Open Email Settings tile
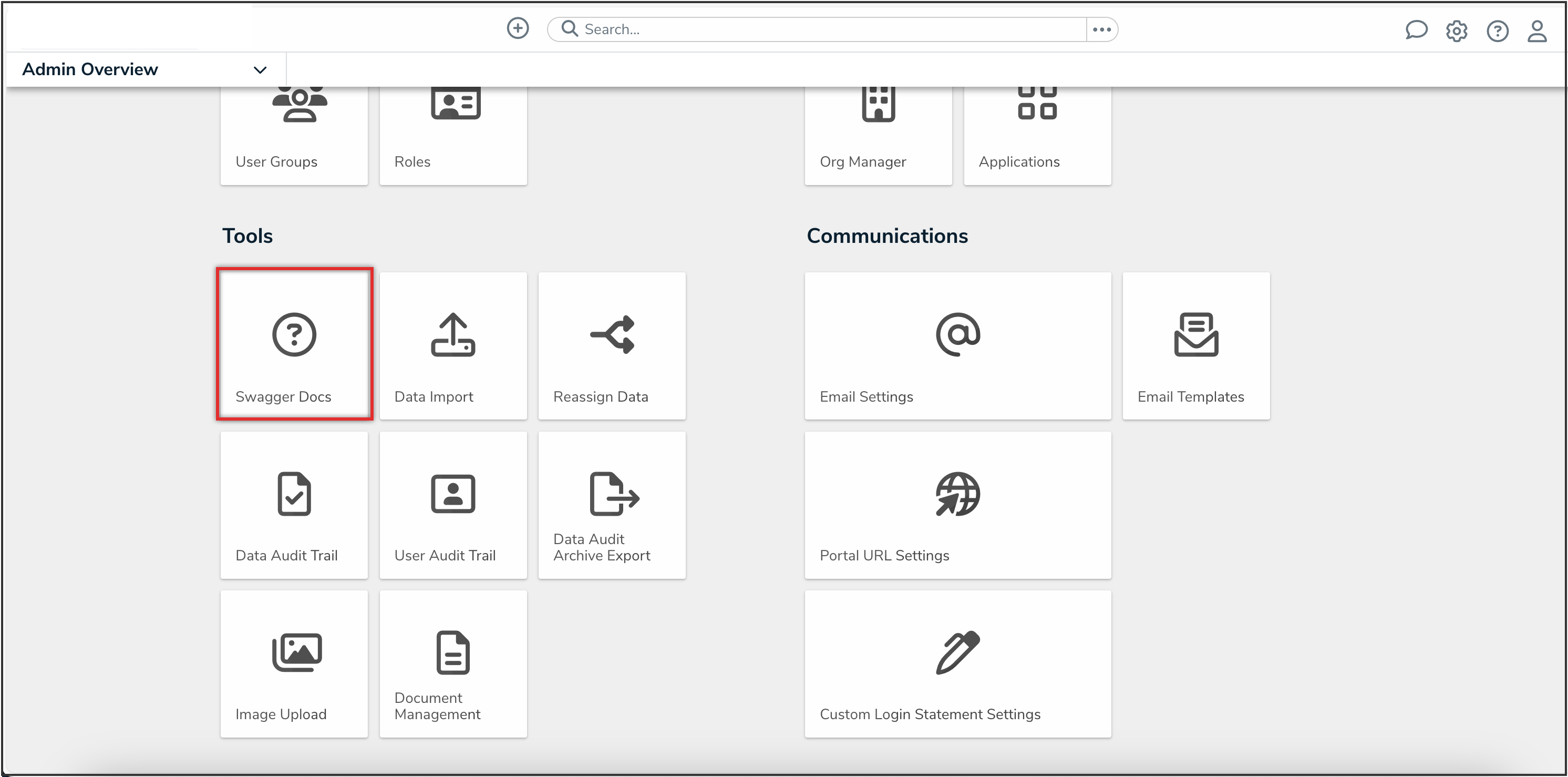This screenshot has width=1568, height=777. (957, 345)
